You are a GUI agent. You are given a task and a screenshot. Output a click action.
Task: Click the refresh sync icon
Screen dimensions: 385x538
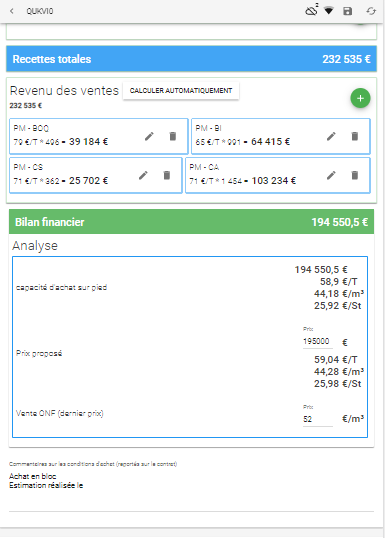371,11
